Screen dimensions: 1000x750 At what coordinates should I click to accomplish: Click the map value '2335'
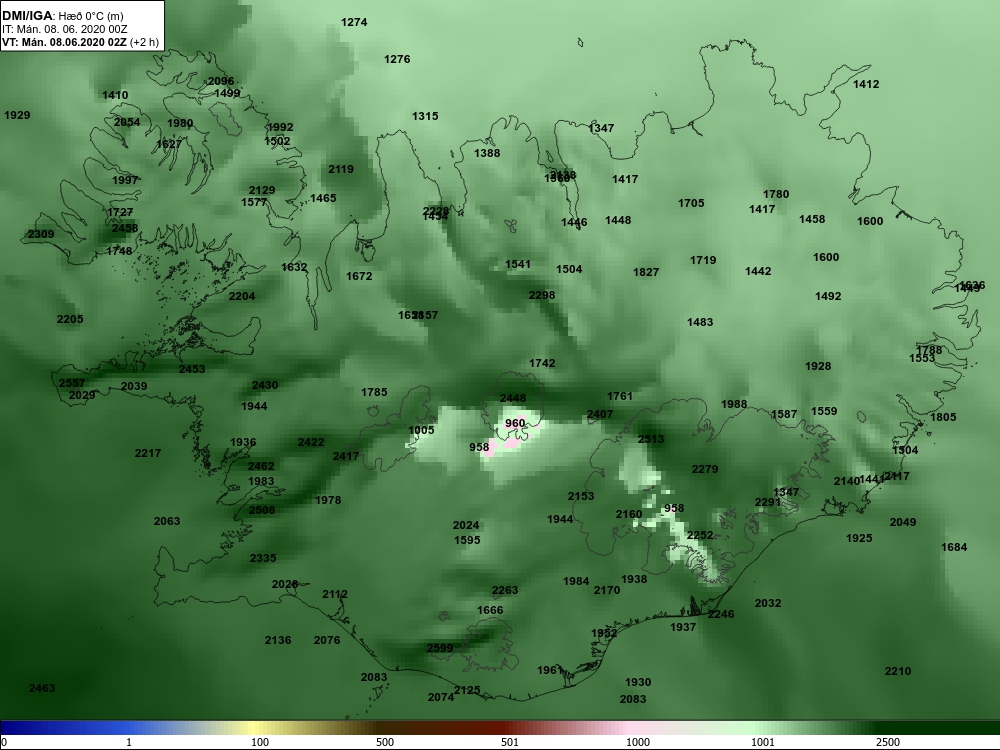tap(263, 559)
